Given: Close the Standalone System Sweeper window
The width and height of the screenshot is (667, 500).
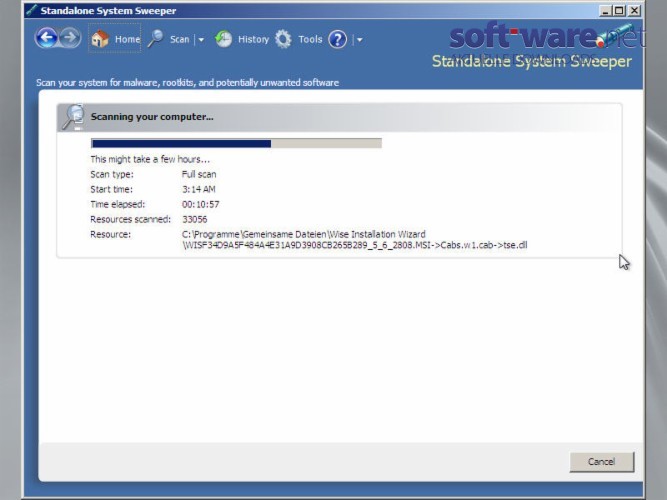Looking at the screenshot, I should coord(634,11).
